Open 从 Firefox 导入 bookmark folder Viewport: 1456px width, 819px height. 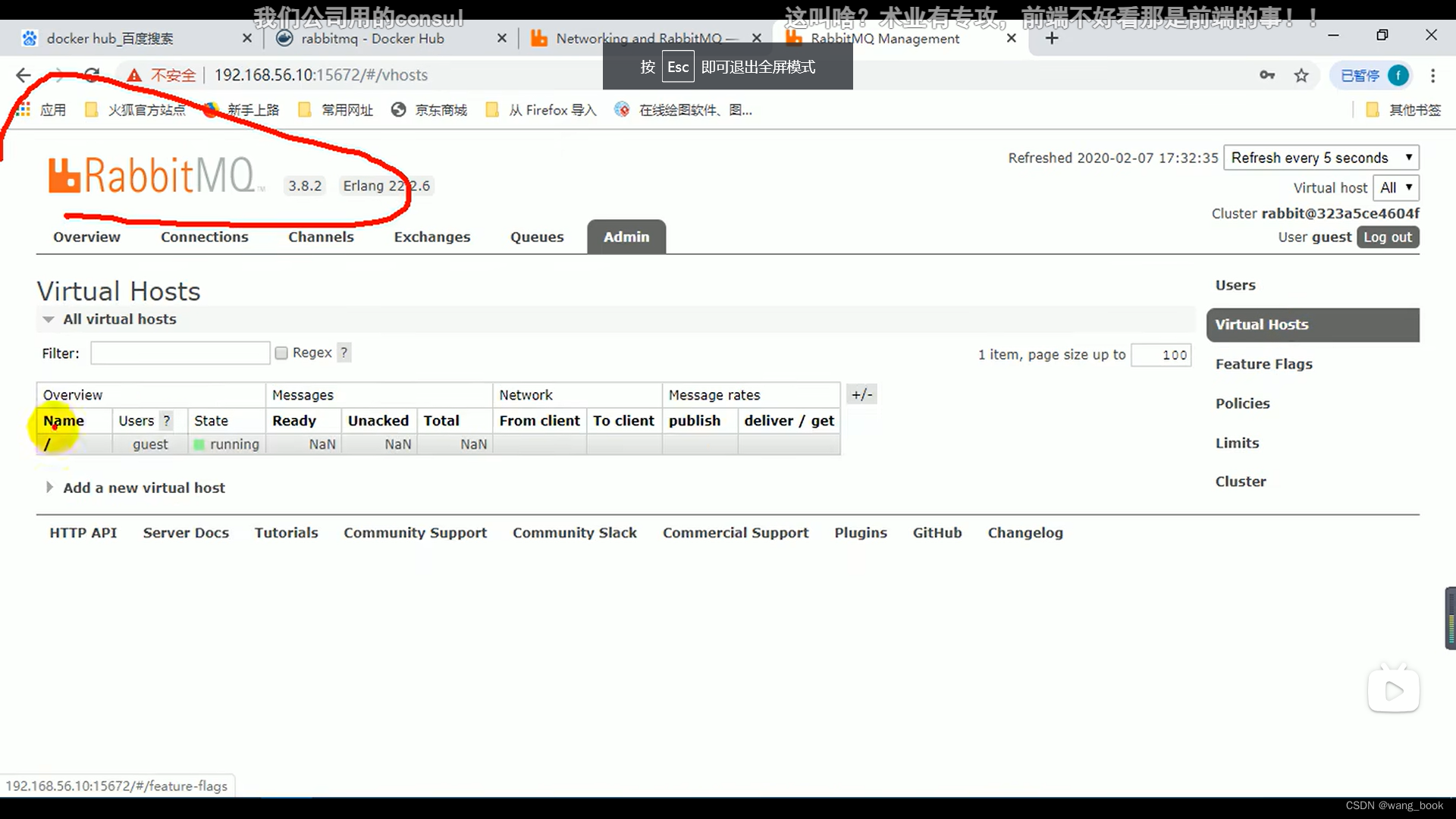(x=541, y=110)
